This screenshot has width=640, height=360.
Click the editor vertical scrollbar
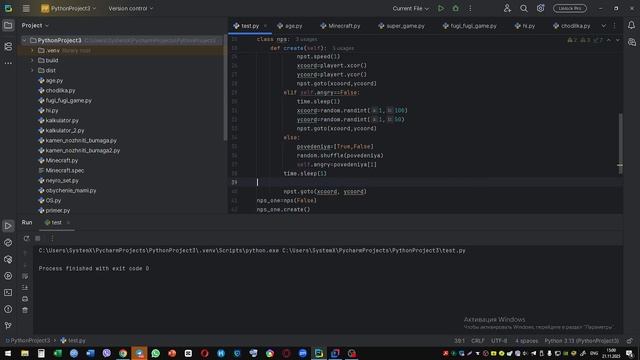620,143
